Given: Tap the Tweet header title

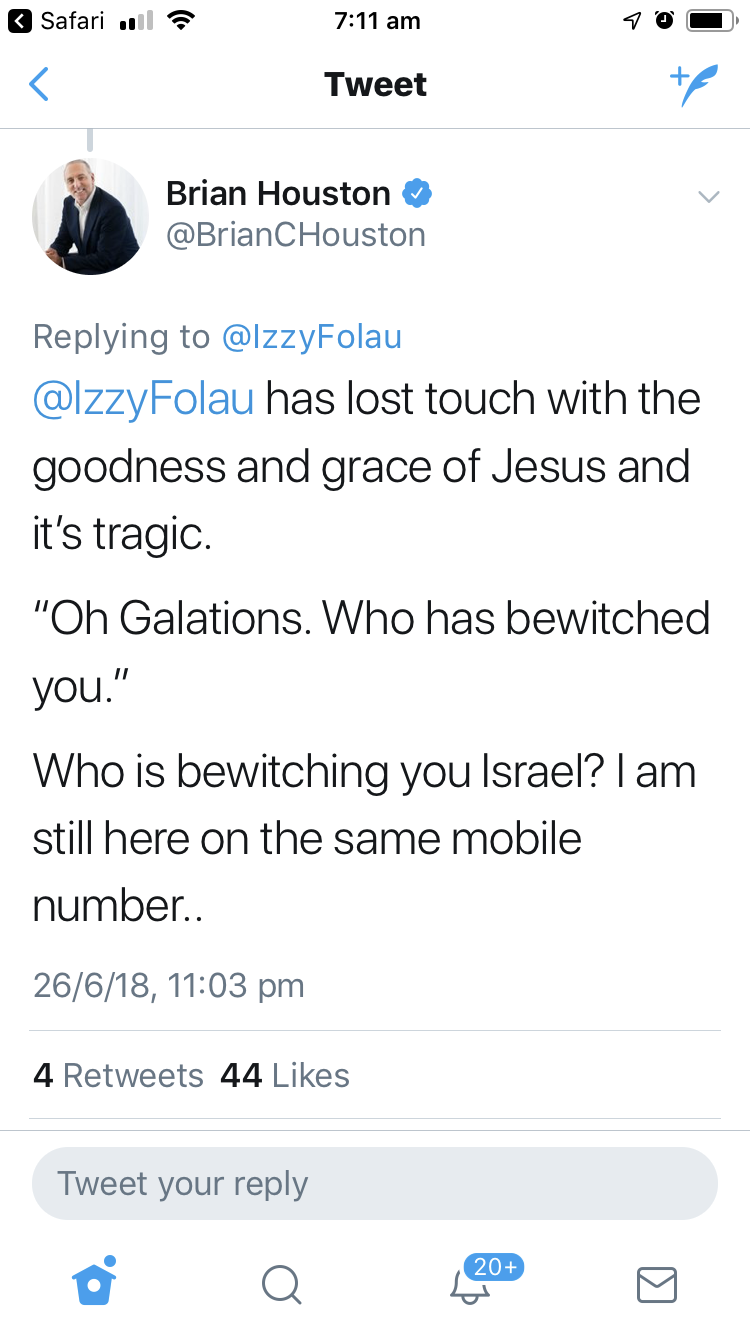Looking at the screenshot, I should click(375, 85).
